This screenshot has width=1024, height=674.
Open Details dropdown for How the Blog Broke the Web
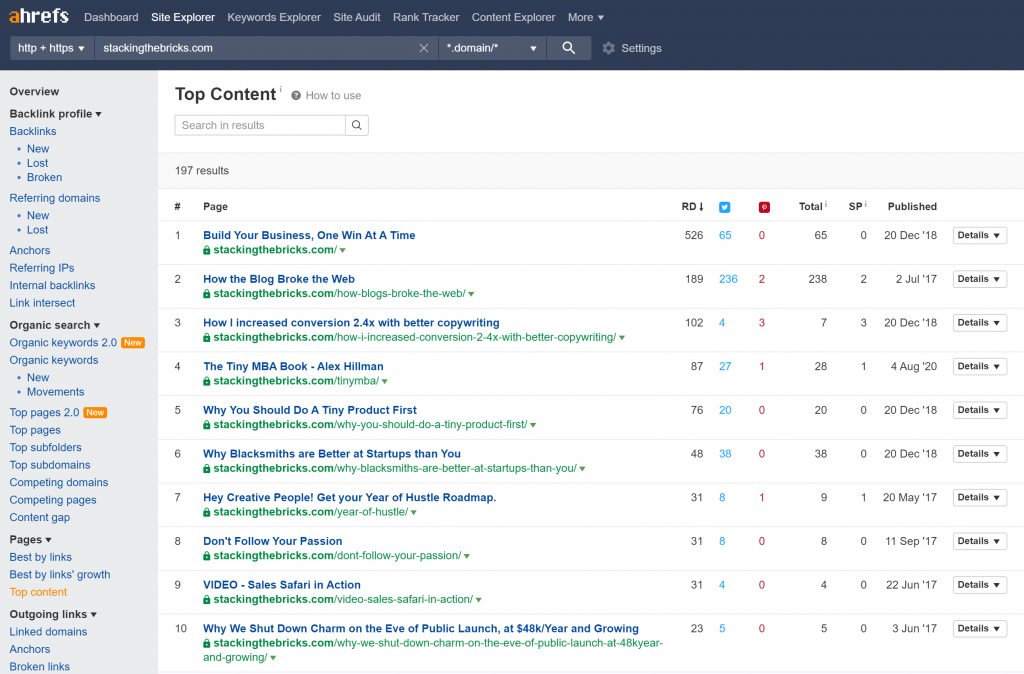(x=980, y=279)
